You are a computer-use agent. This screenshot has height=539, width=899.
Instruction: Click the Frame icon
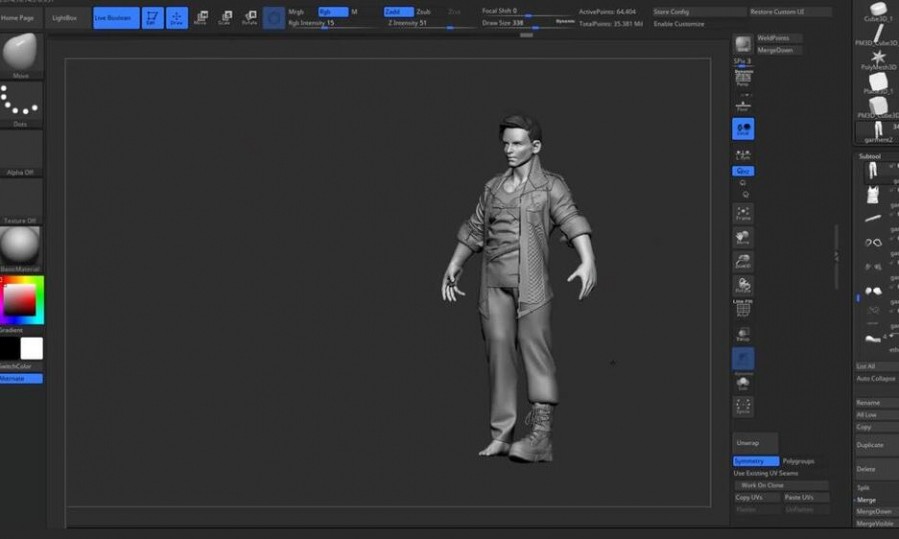743,214
